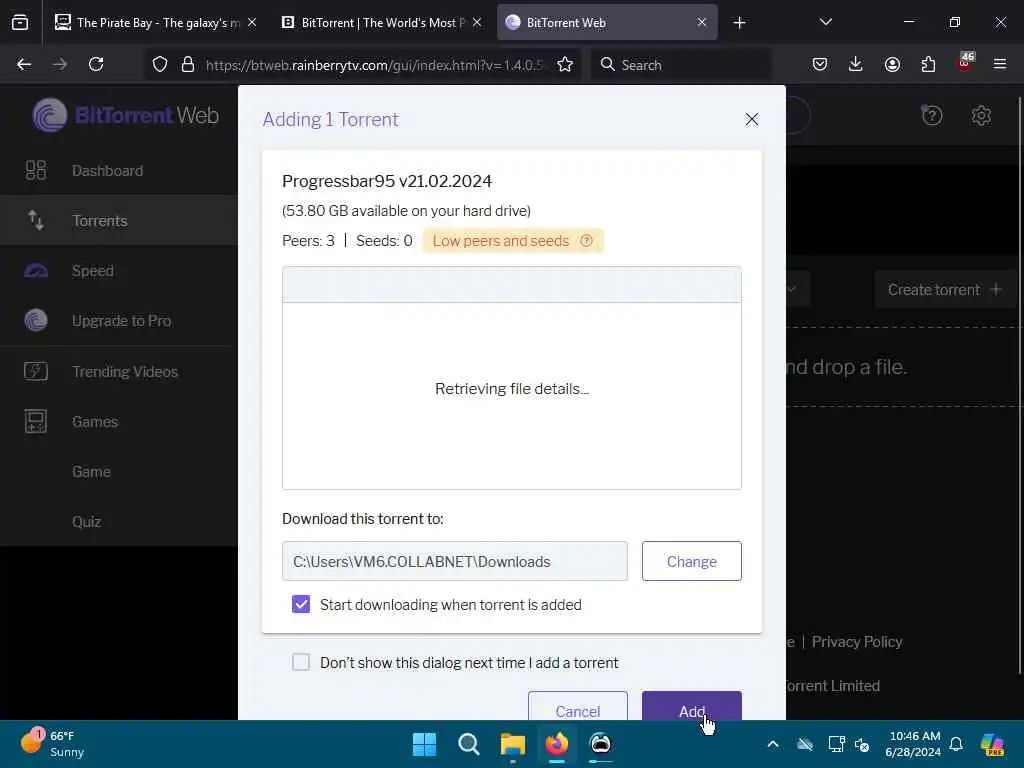Image resolution: width=1024 pixels, height=768 pixels.
Task: Show hidden system tray icons
Action: [773, 744]
